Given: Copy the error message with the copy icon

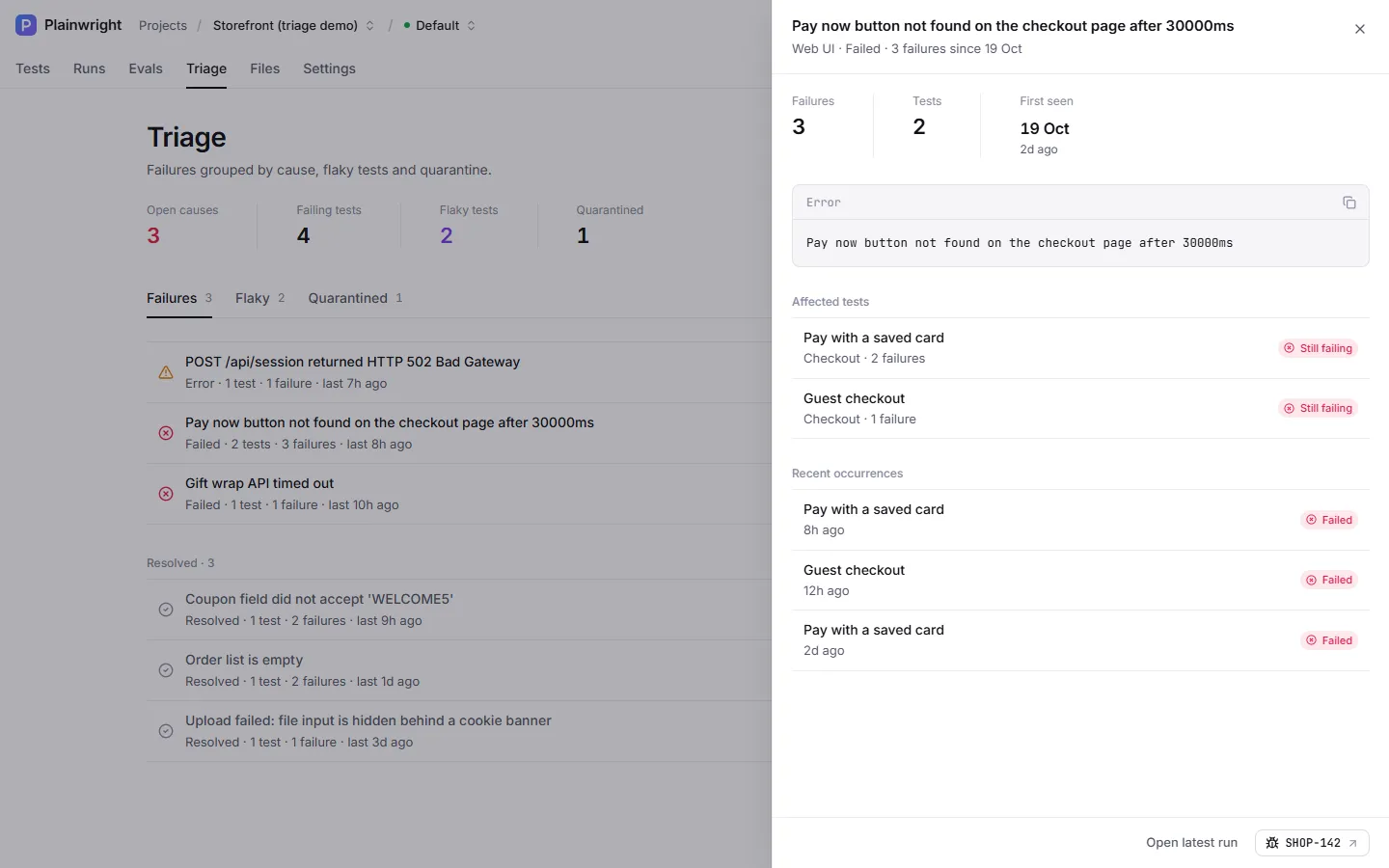Looking at the screenshot, I should point(1348,203).
